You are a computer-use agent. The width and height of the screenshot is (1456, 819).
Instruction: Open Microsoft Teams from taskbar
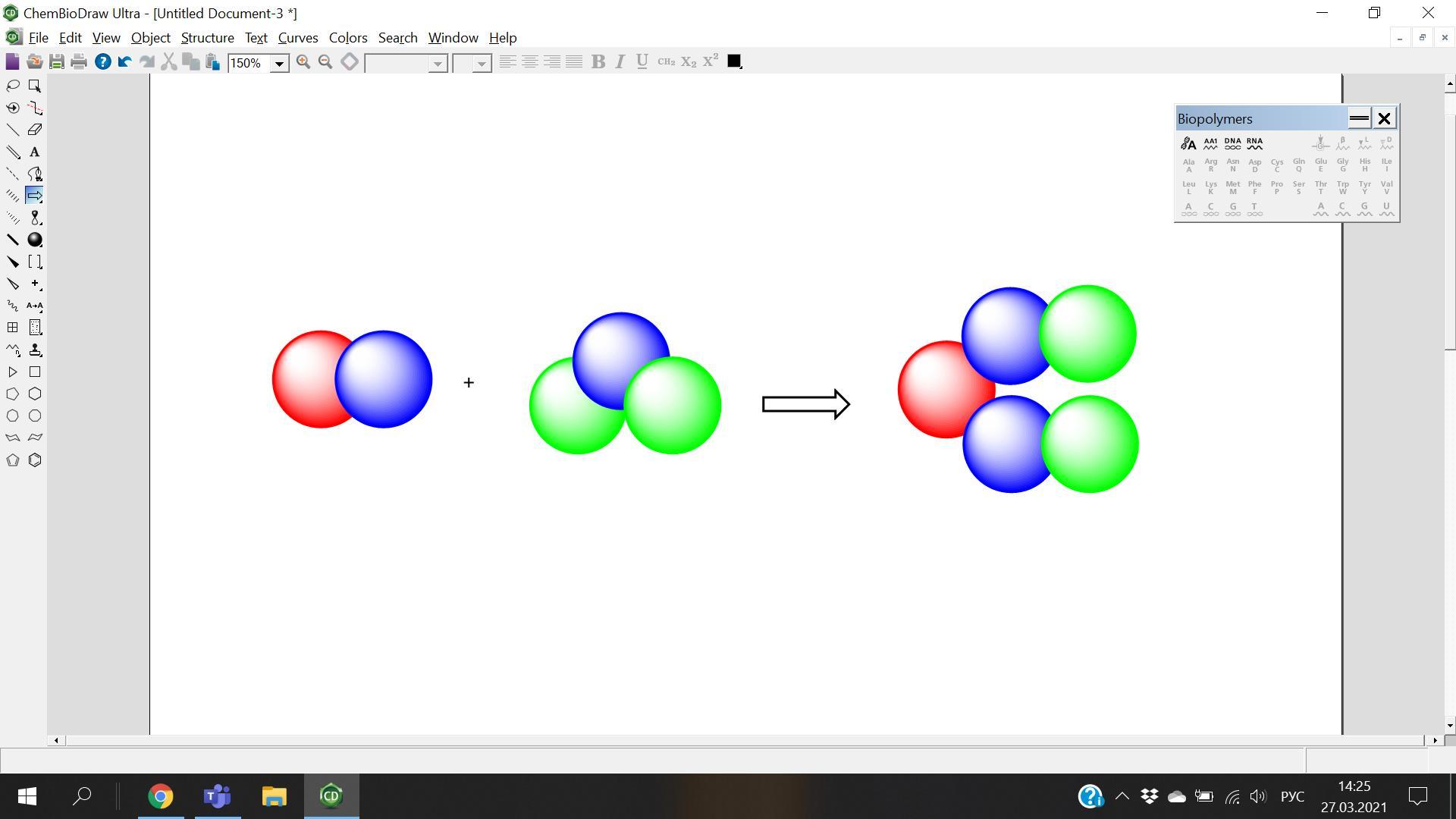coord(218,796)
